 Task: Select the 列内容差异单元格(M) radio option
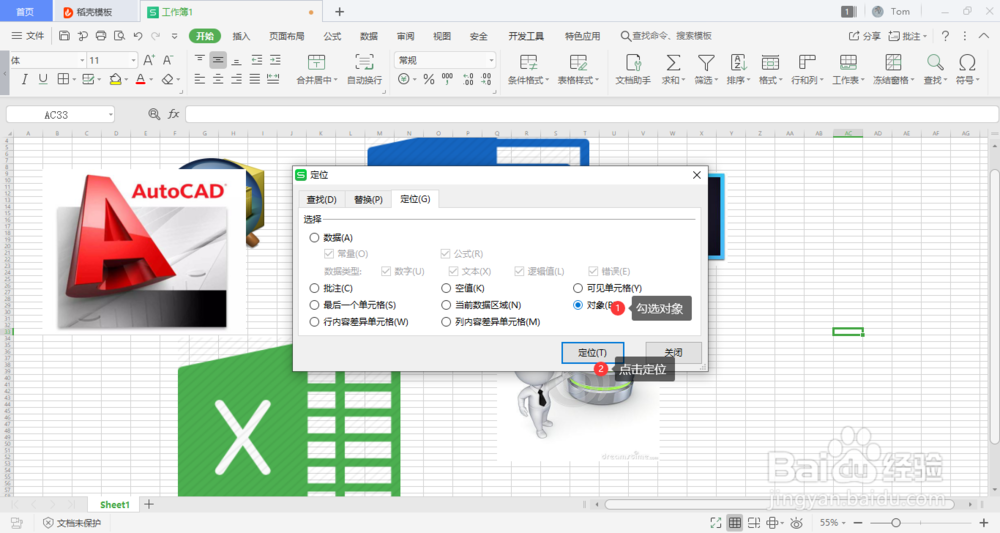tap(446, 322)
